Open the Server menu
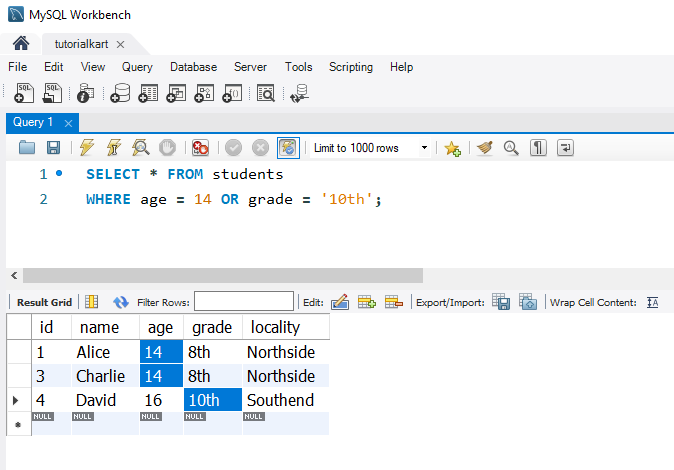The height and width of the screenshot is (470, 674). pos(250,67)
